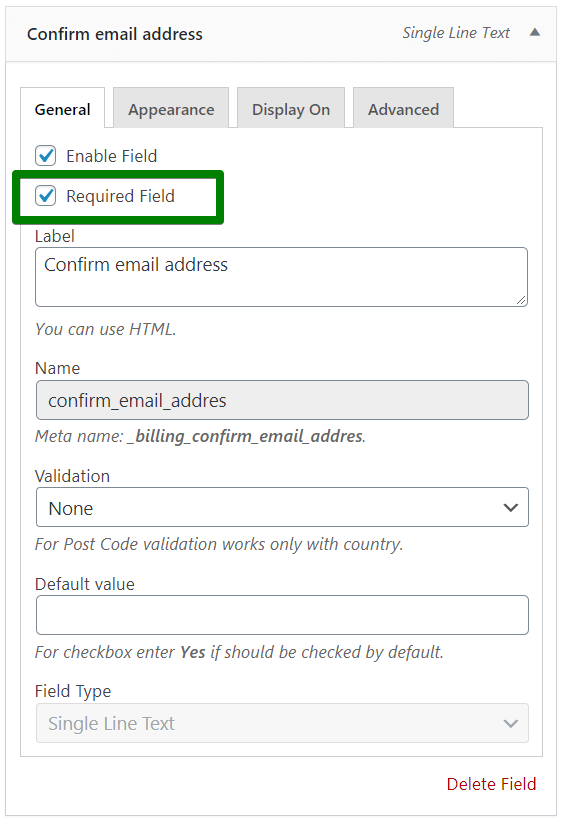Screen dimensions: 562x820
Task: Select the General tab
Action: [x=62, y=108]
